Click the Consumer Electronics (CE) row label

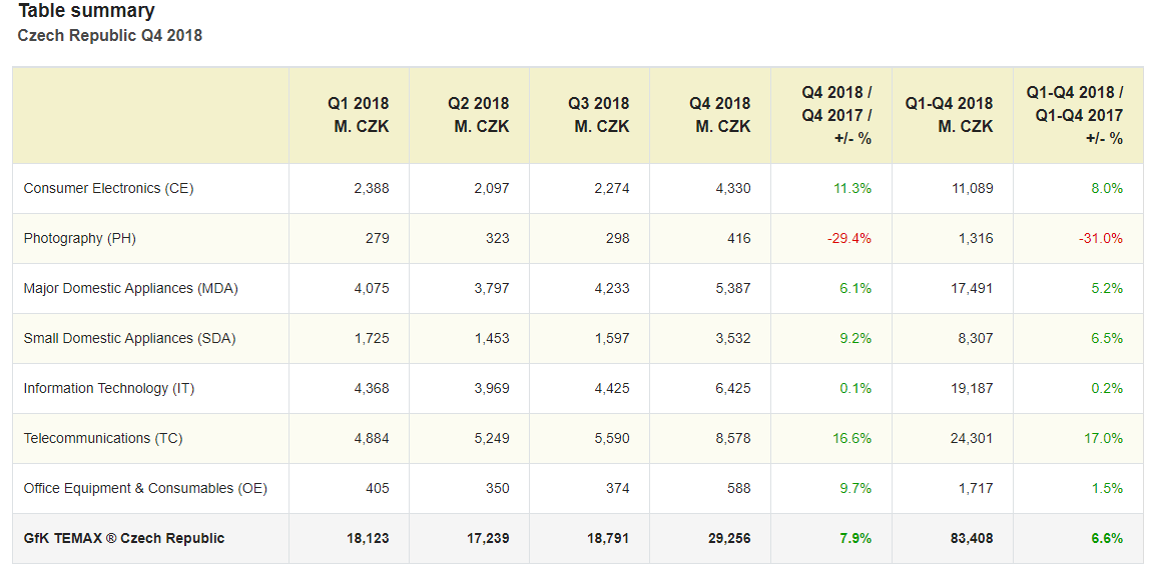point(108,188)
